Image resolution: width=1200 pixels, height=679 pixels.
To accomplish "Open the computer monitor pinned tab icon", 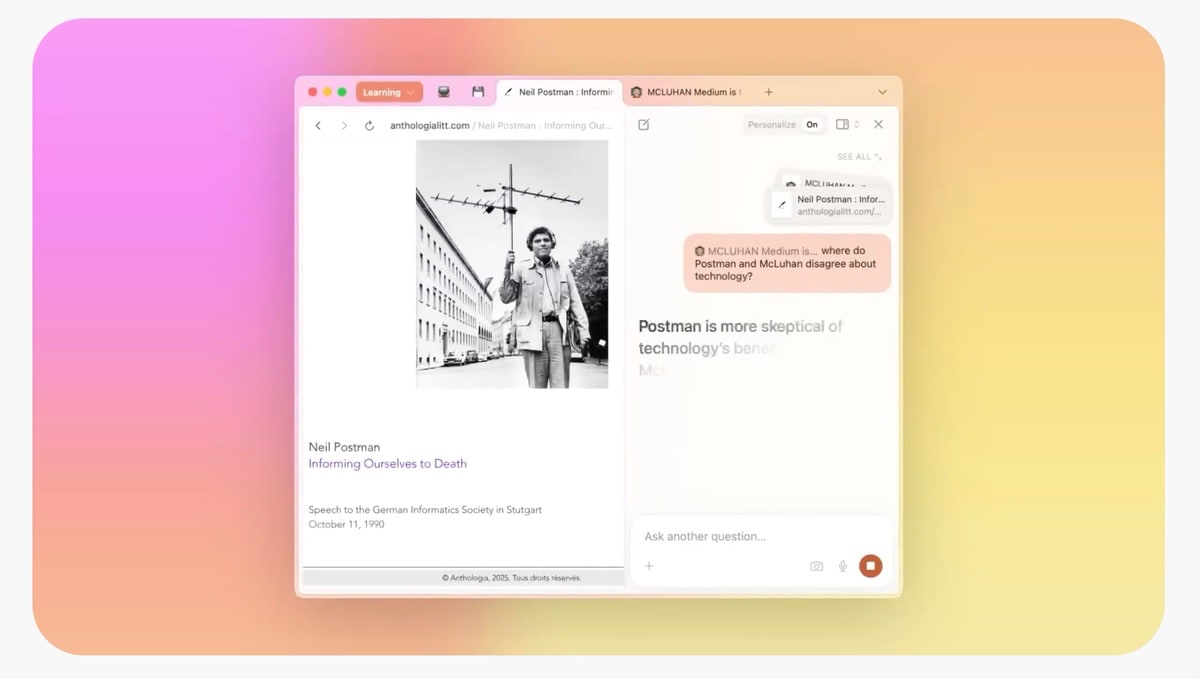I will coord(444,92).
